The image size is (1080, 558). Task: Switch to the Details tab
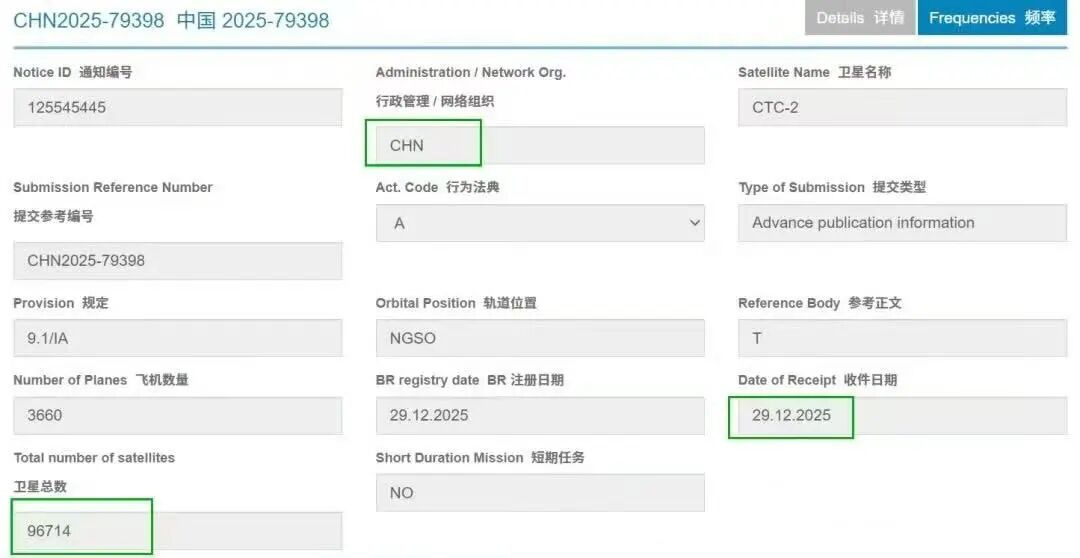(x=859, y=18)
